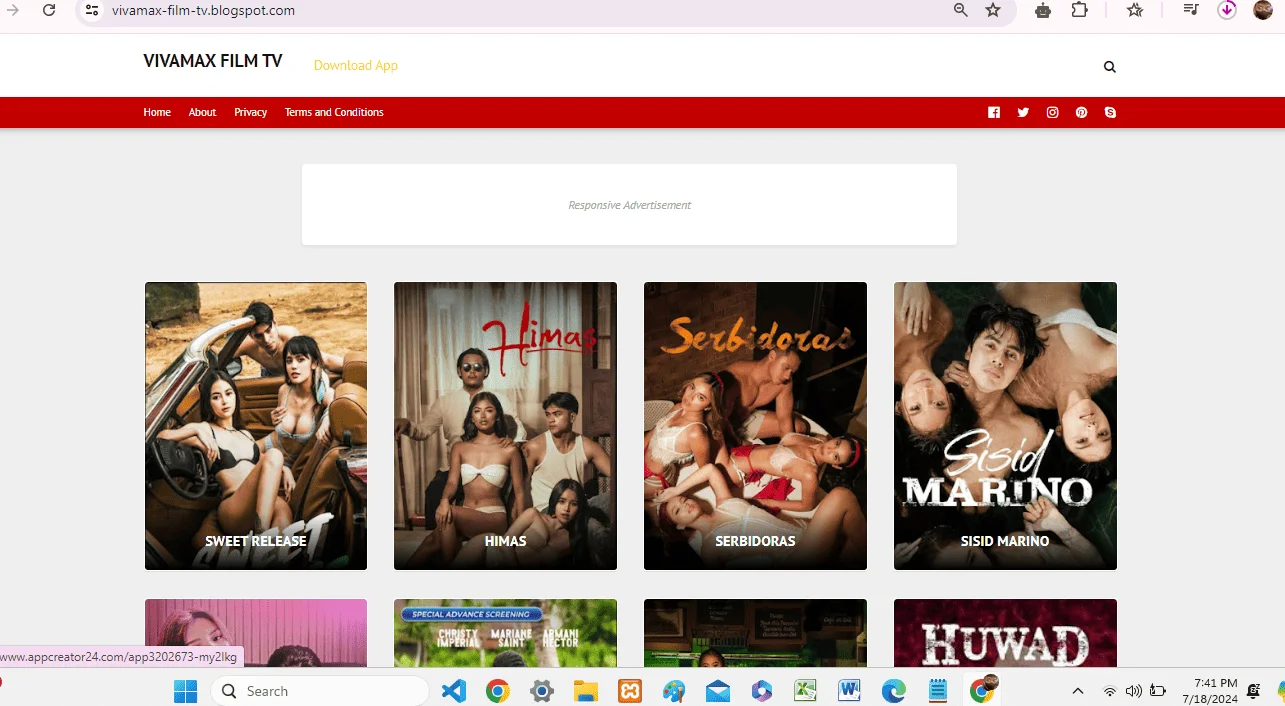Open Terms and Conditions menu item

click(334, 112)
